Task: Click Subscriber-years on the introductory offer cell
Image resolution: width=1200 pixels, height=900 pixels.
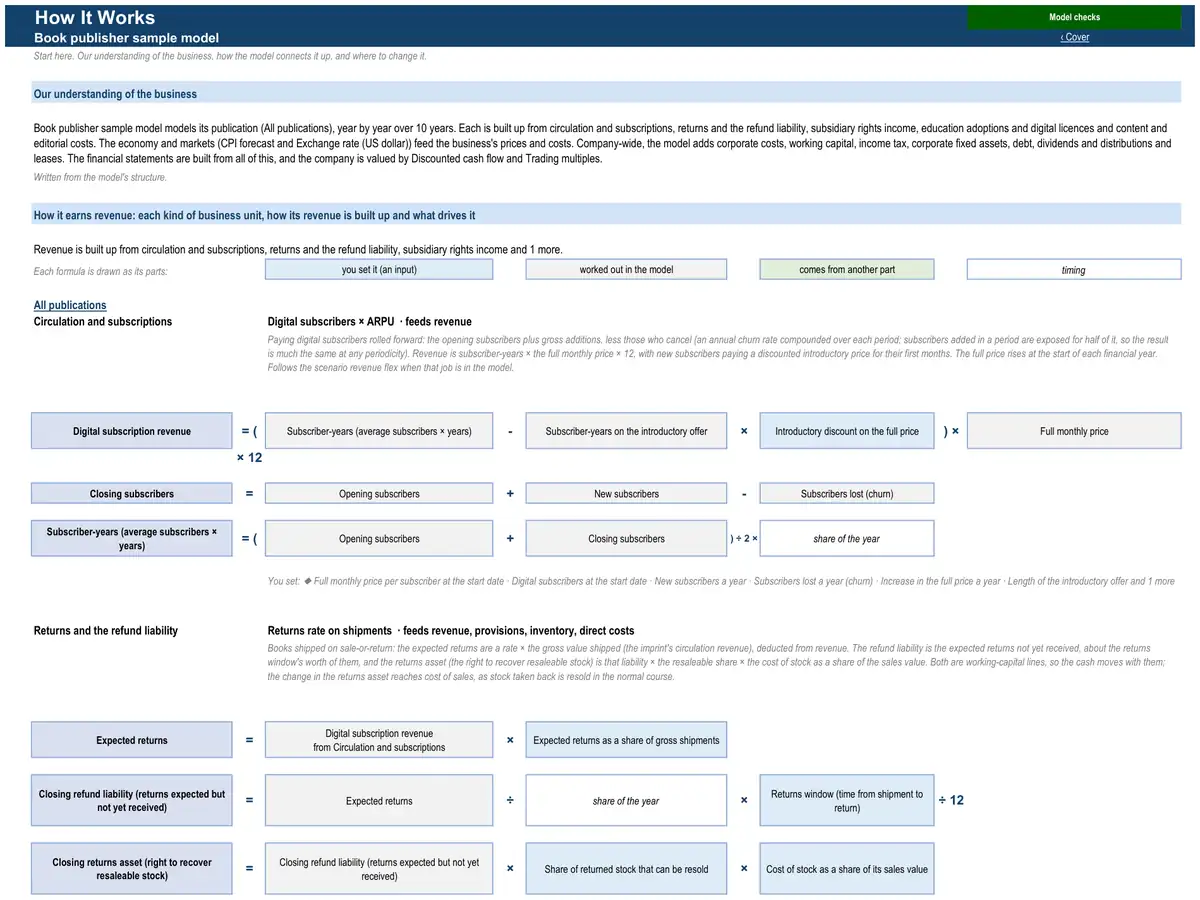Action: click(626, 431)
